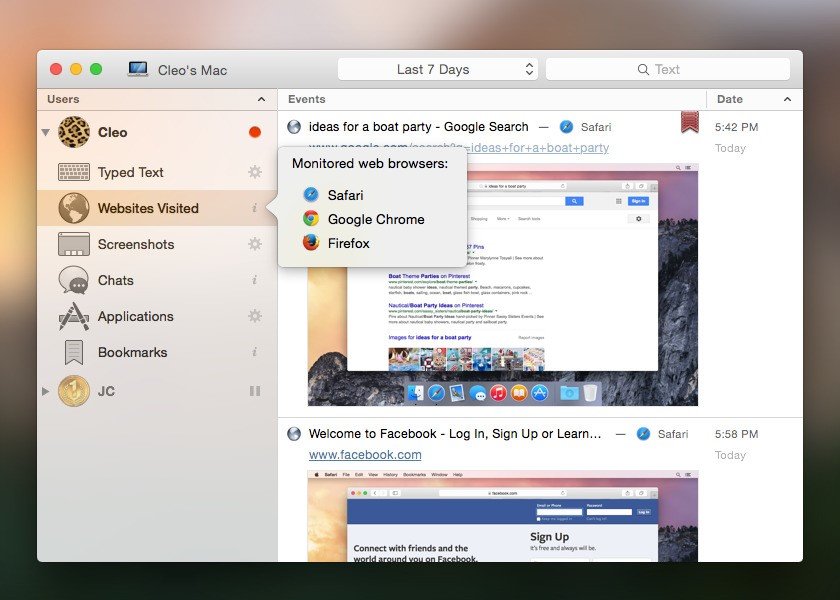Select the Bookmarks category

[157, 352]
